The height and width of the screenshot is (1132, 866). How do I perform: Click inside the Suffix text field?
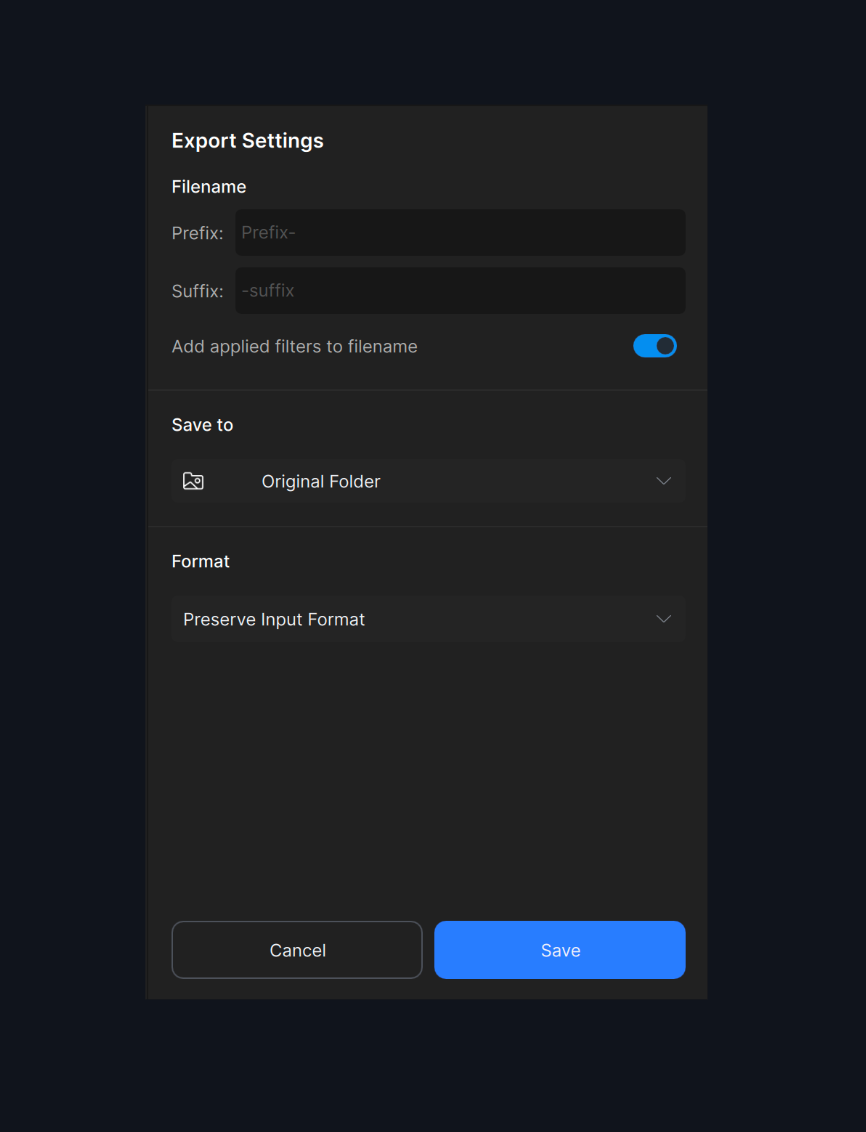coord(459,290)
